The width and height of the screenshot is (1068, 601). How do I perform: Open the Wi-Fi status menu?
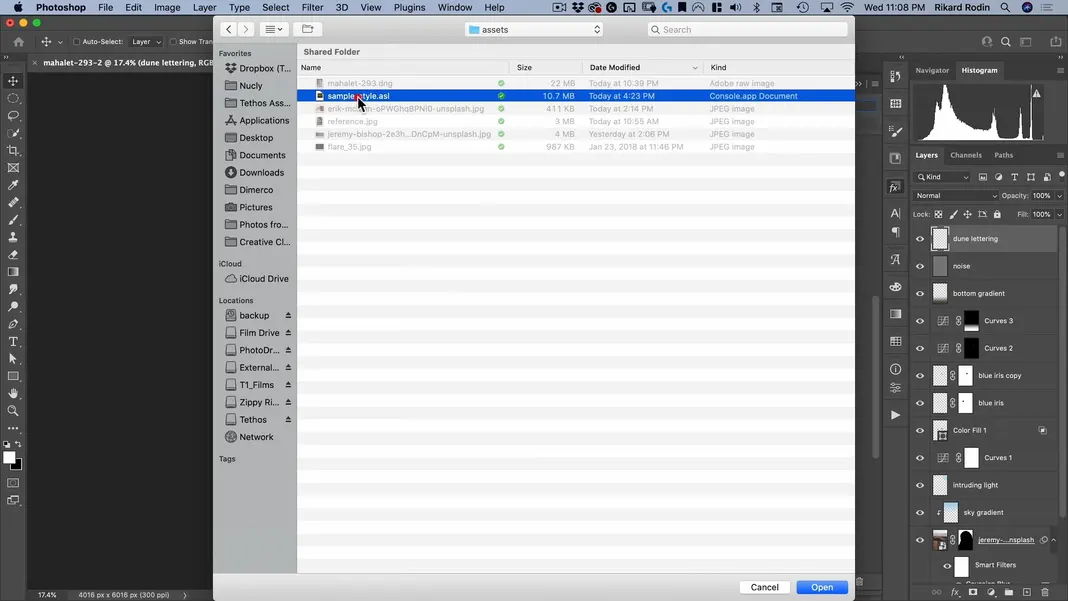point(847,7)
